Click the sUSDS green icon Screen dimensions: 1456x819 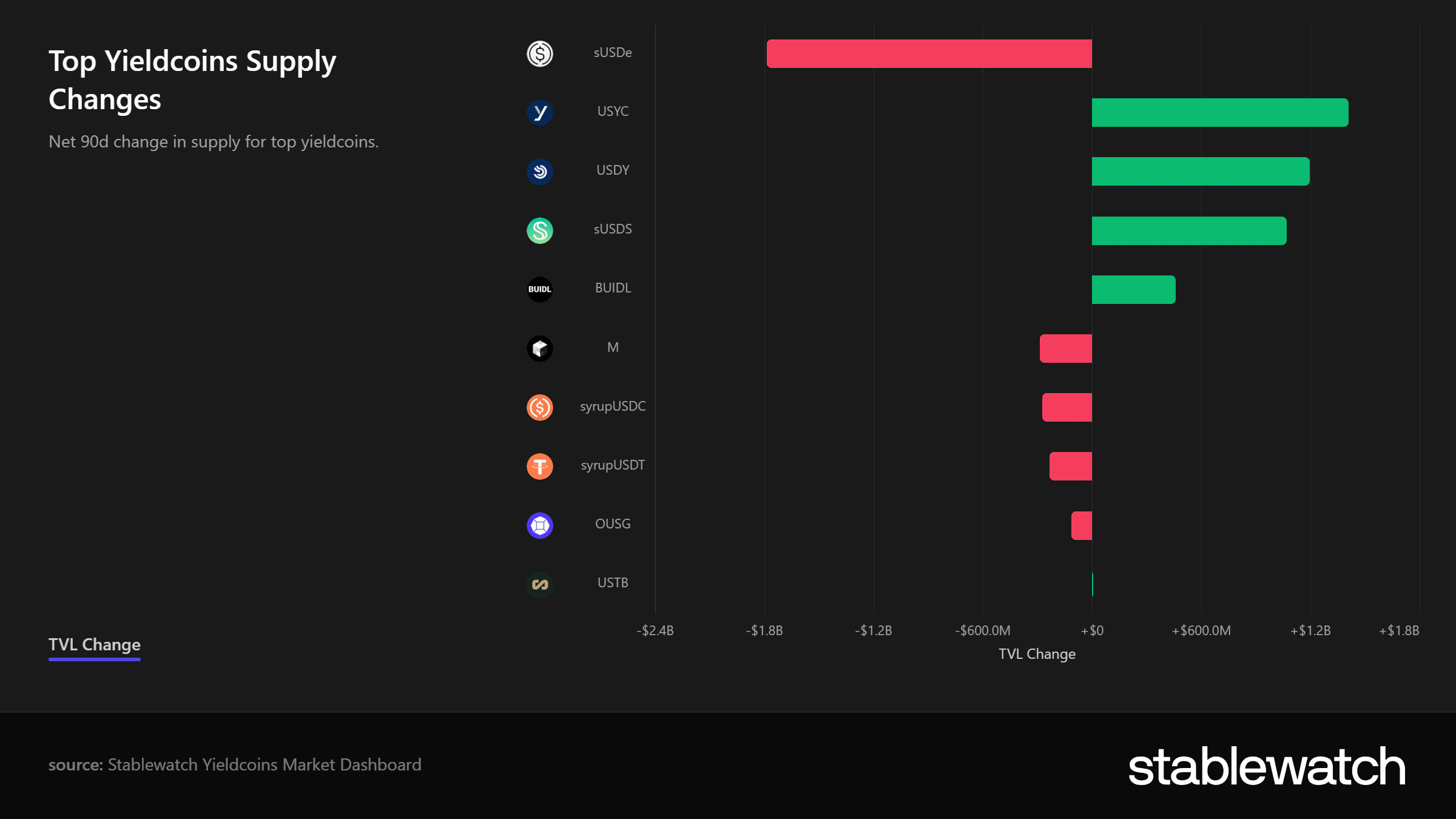pos(539,231)
